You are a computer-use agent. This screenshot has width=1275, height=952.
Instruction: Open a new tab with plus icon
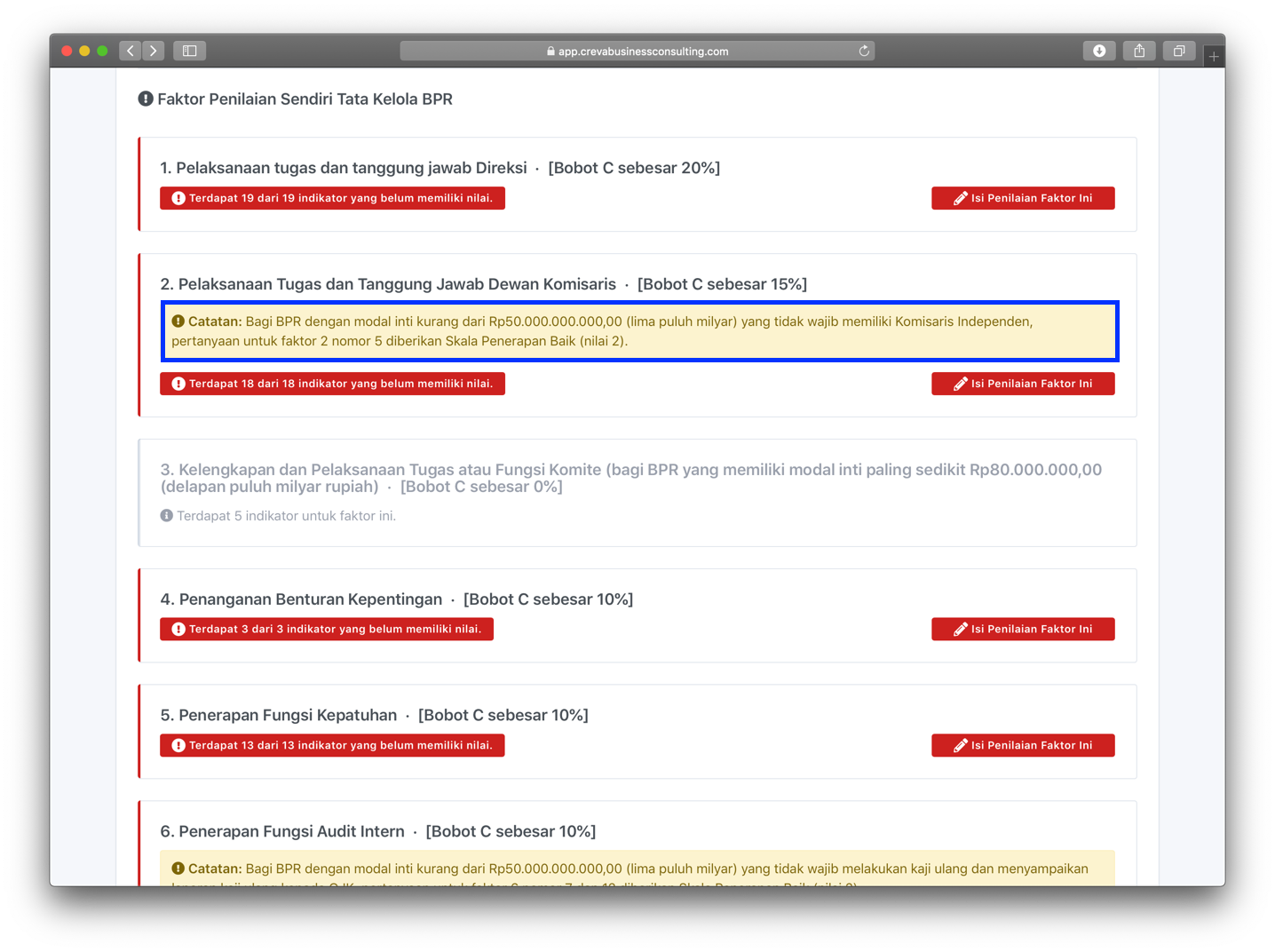(x=1214, y=57)
